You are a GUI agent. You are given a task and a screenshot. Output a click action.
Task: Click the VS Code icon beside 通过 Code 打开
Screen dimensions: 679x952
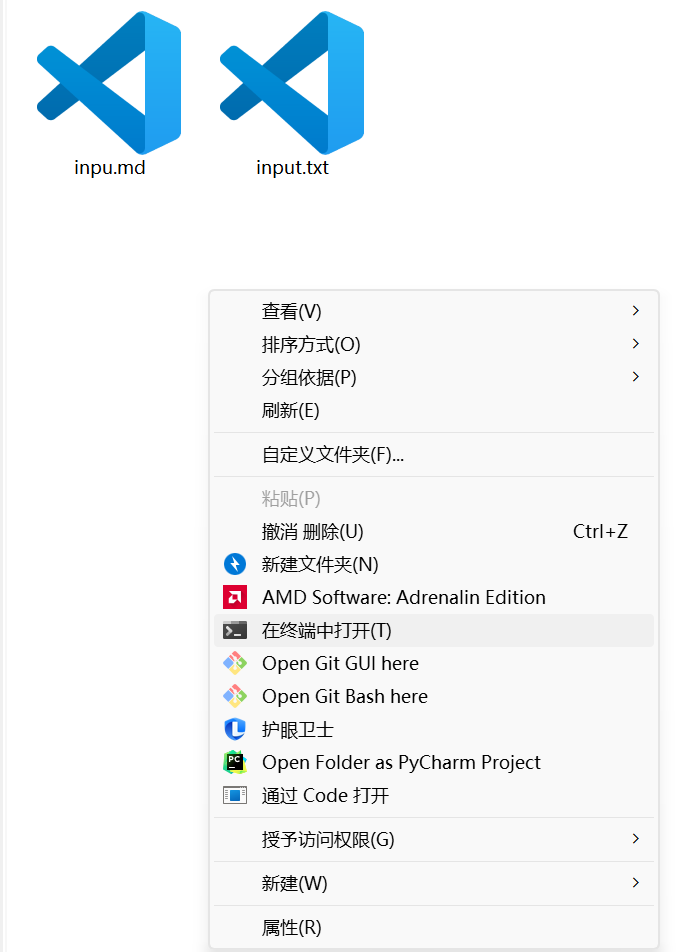[236, 795]
